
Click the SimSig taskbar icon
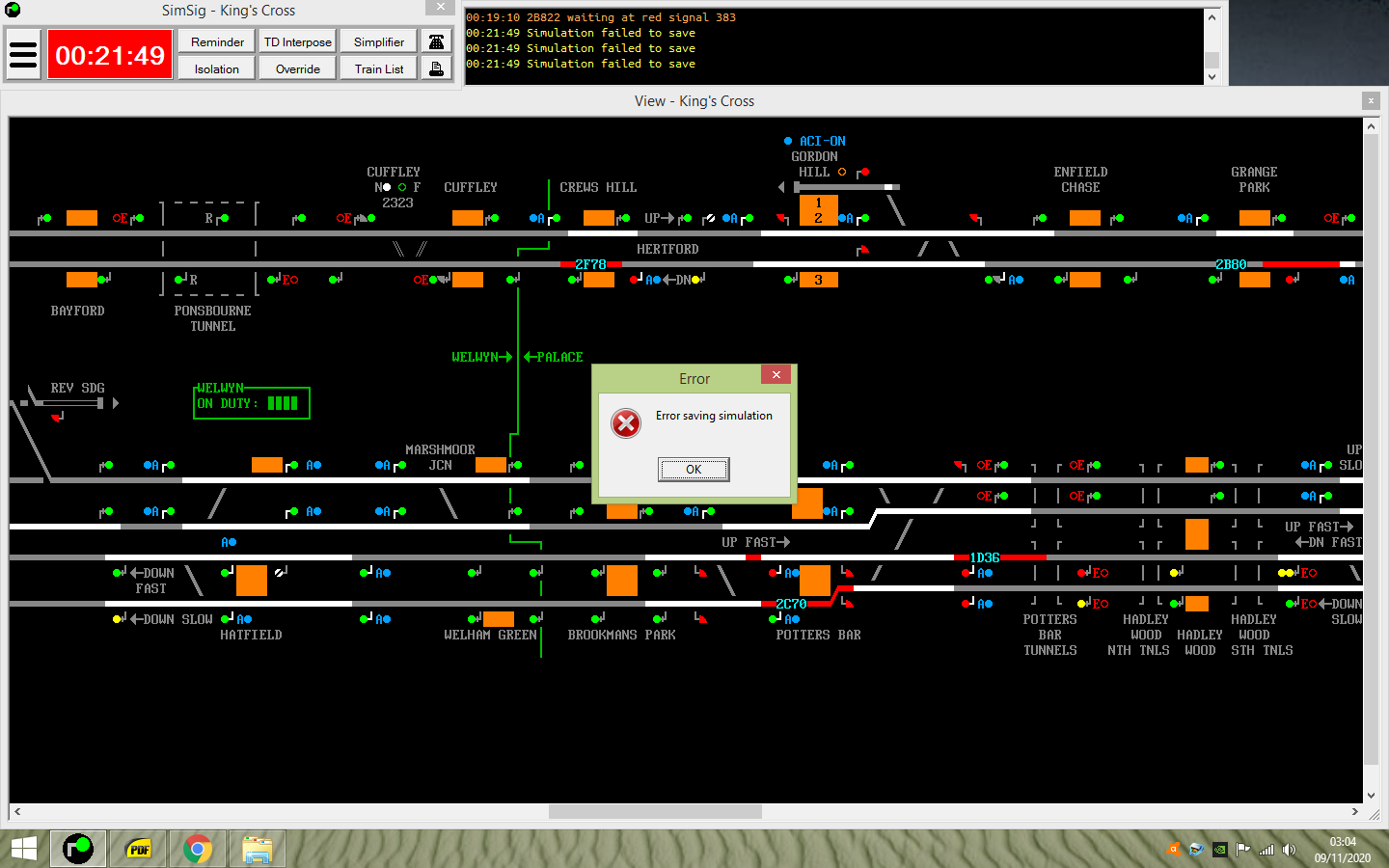(x=78, y=849)
